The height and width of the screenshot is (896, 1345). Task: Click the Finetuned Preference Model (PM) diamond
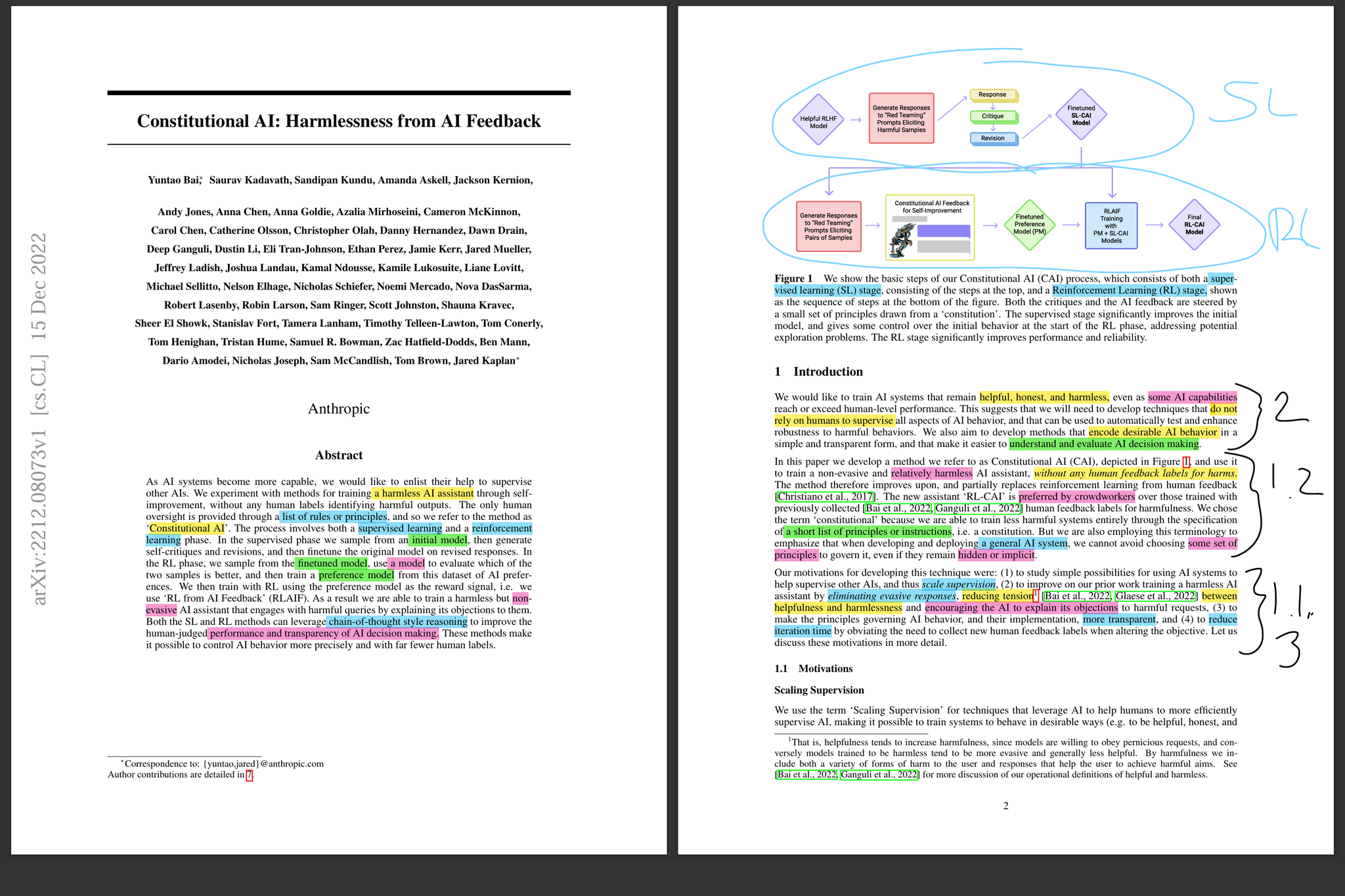[x=1029, y=224]
